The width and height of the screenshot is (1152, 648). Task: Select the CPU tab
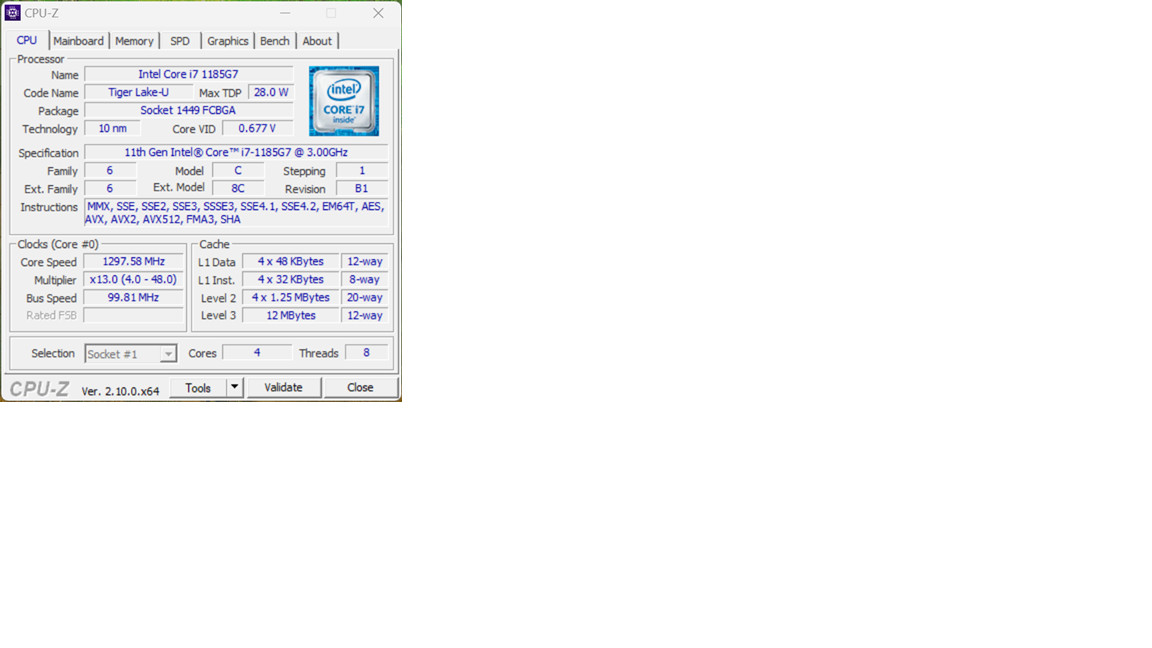pyautogui.click(x=27, y=40)
